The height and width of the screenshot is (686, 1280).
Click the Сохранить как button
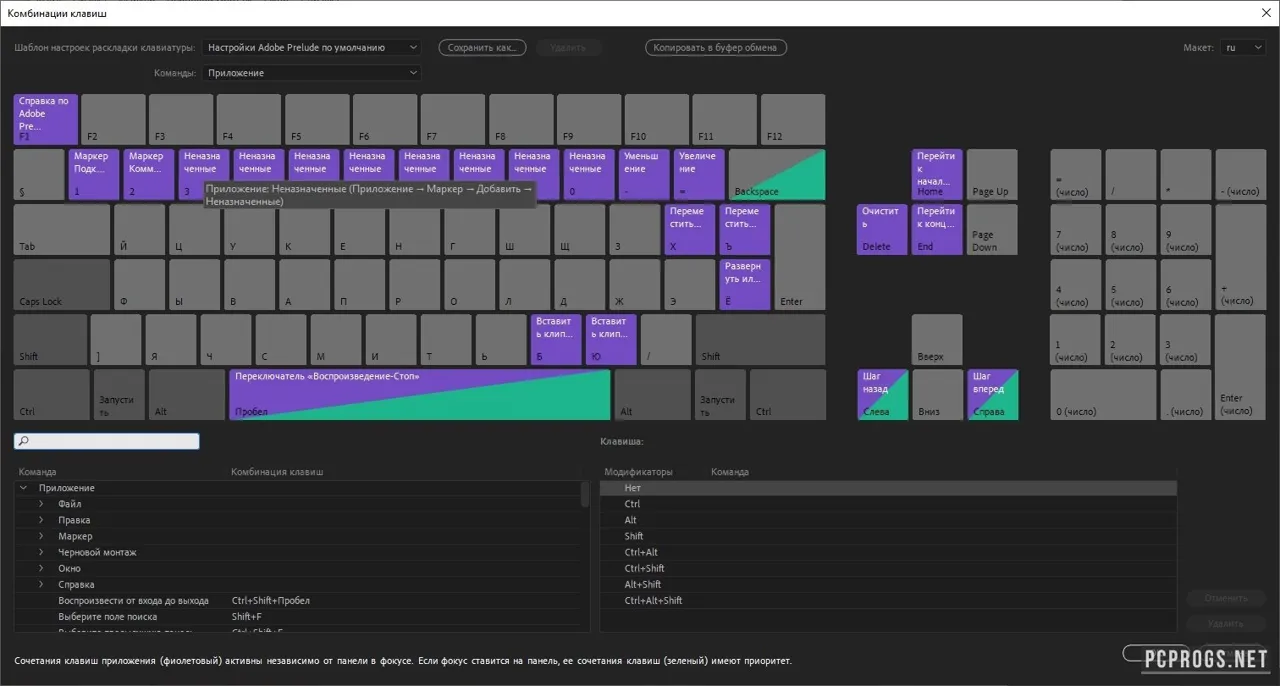[x=482, y=47]
